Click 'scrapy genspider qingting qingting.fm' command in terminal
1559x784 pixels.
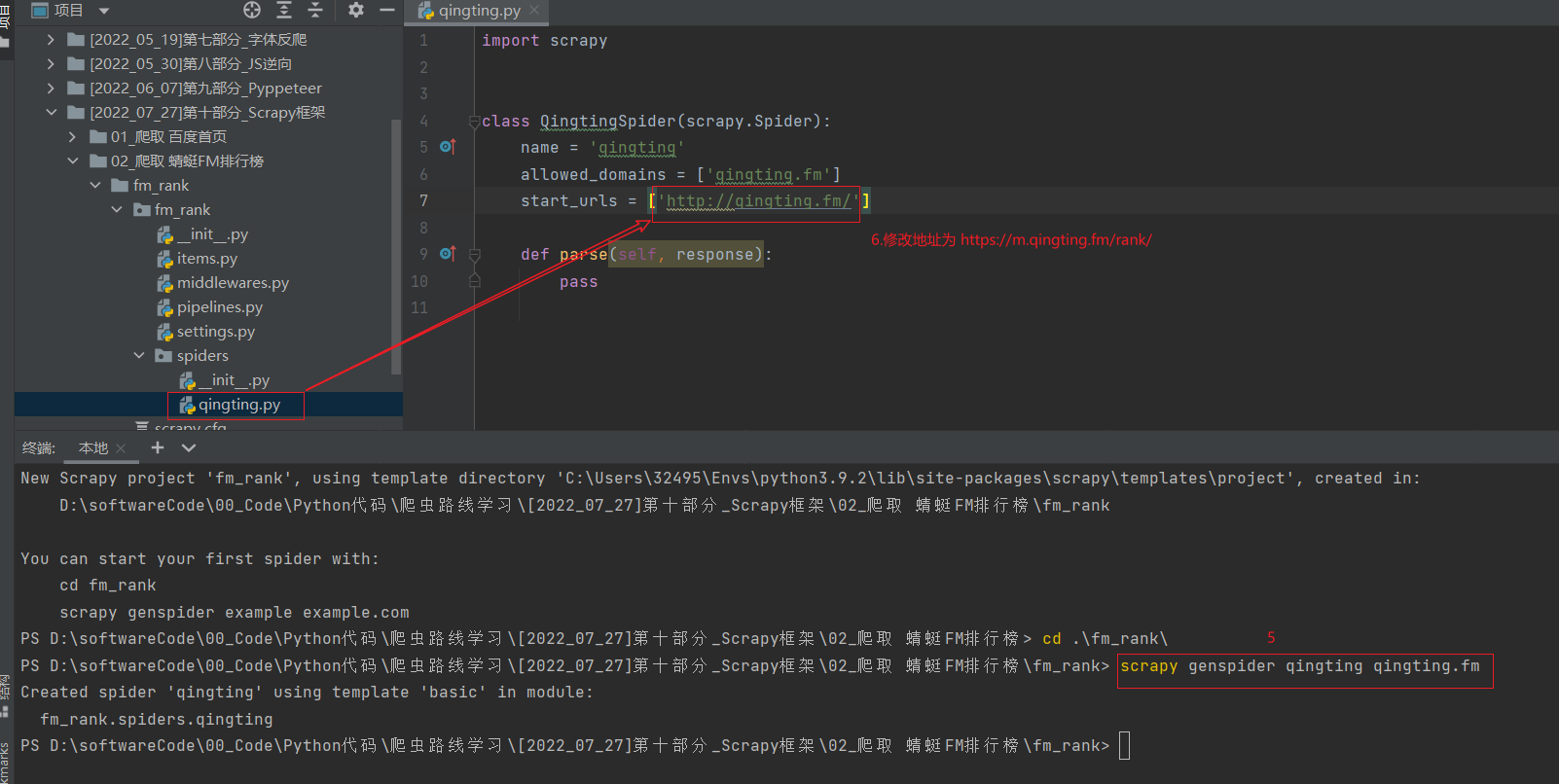[x=1300, y=666]
